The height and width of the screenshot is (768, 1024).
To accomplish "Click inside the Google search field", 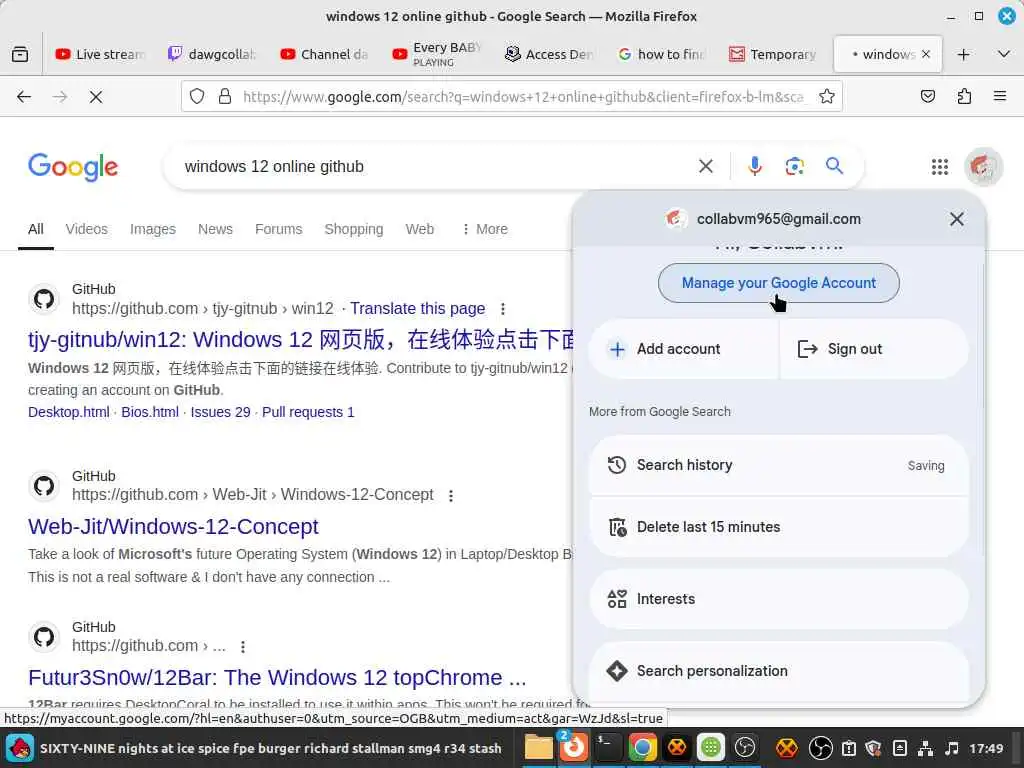I will pyautogui.click(x=431, y=167).
